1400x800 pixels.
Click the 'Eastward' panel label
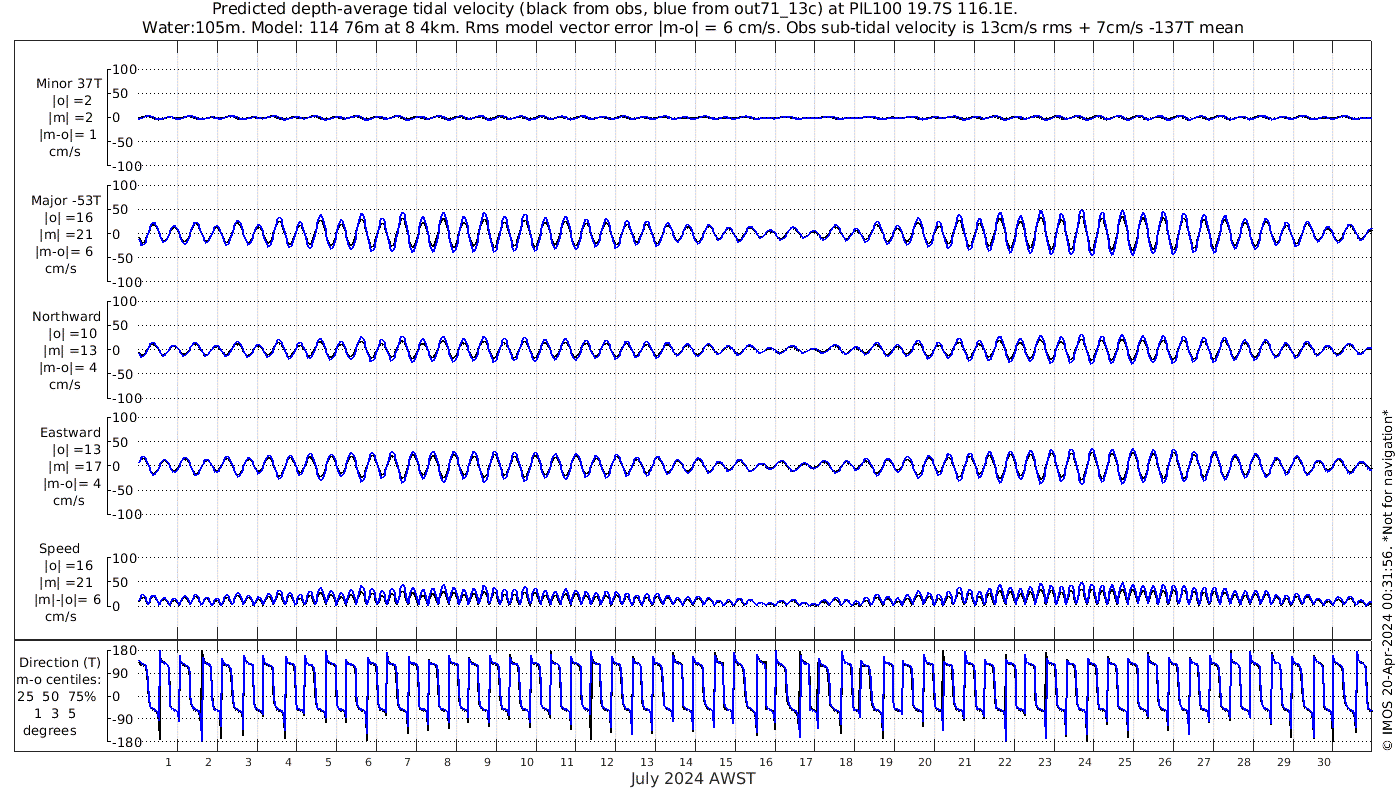point(70,433)
